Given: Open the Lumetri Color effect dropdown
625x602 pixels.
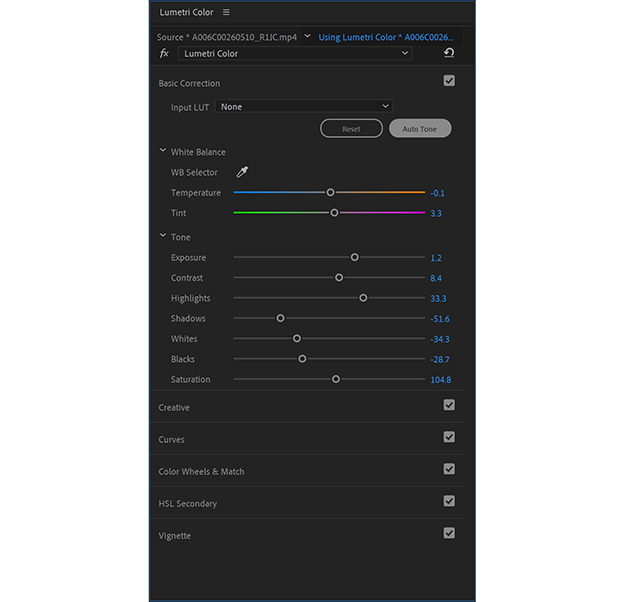Looking at the screenshot, I should point(296,53).
